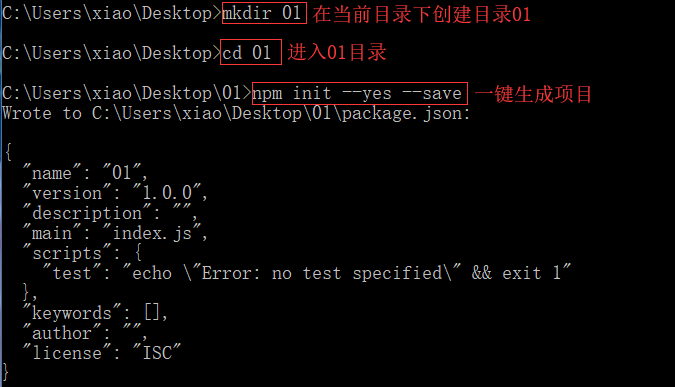Click the "description" line
Image resolution: width=675 pixels, height=387 pixels.
coord(110,213)
